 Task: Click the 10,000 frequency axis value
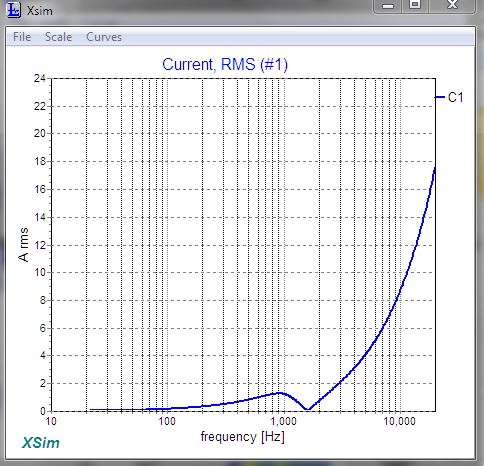pos(399,421)
